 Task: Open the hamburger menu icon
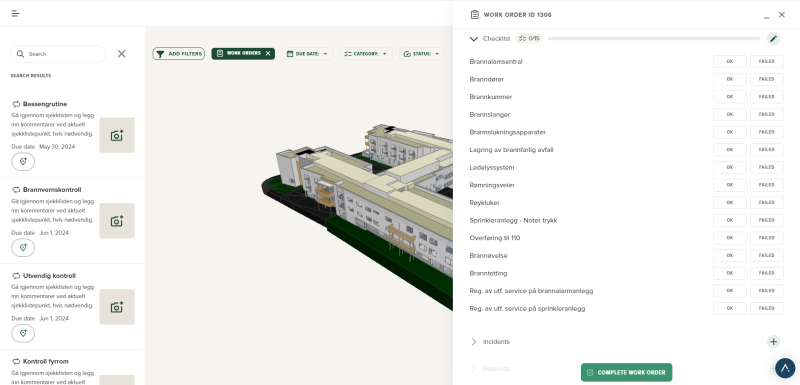[15, 14]
